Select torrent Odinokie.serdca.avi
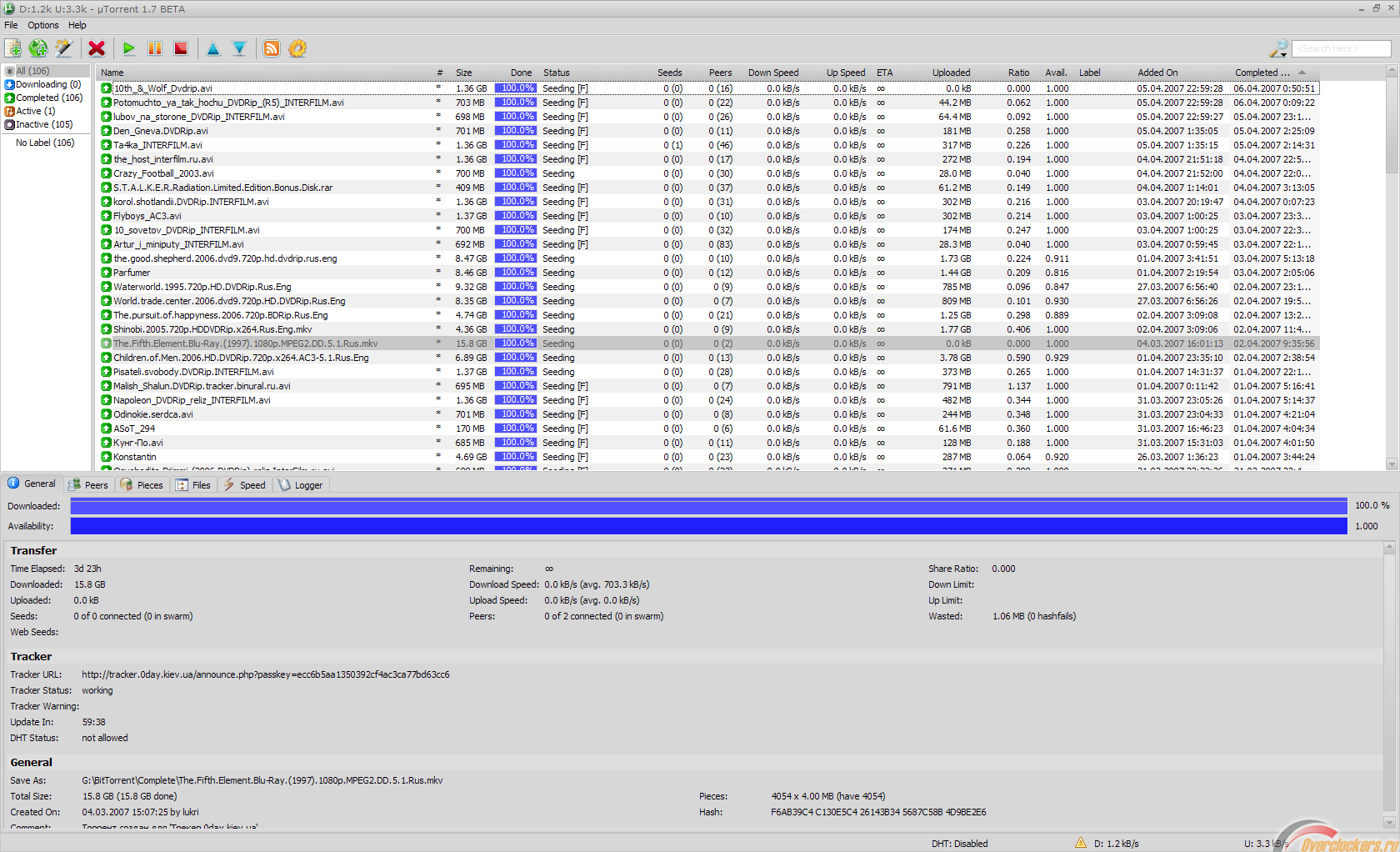Viewport: 1400px width, 852px height. coord(707,414)
